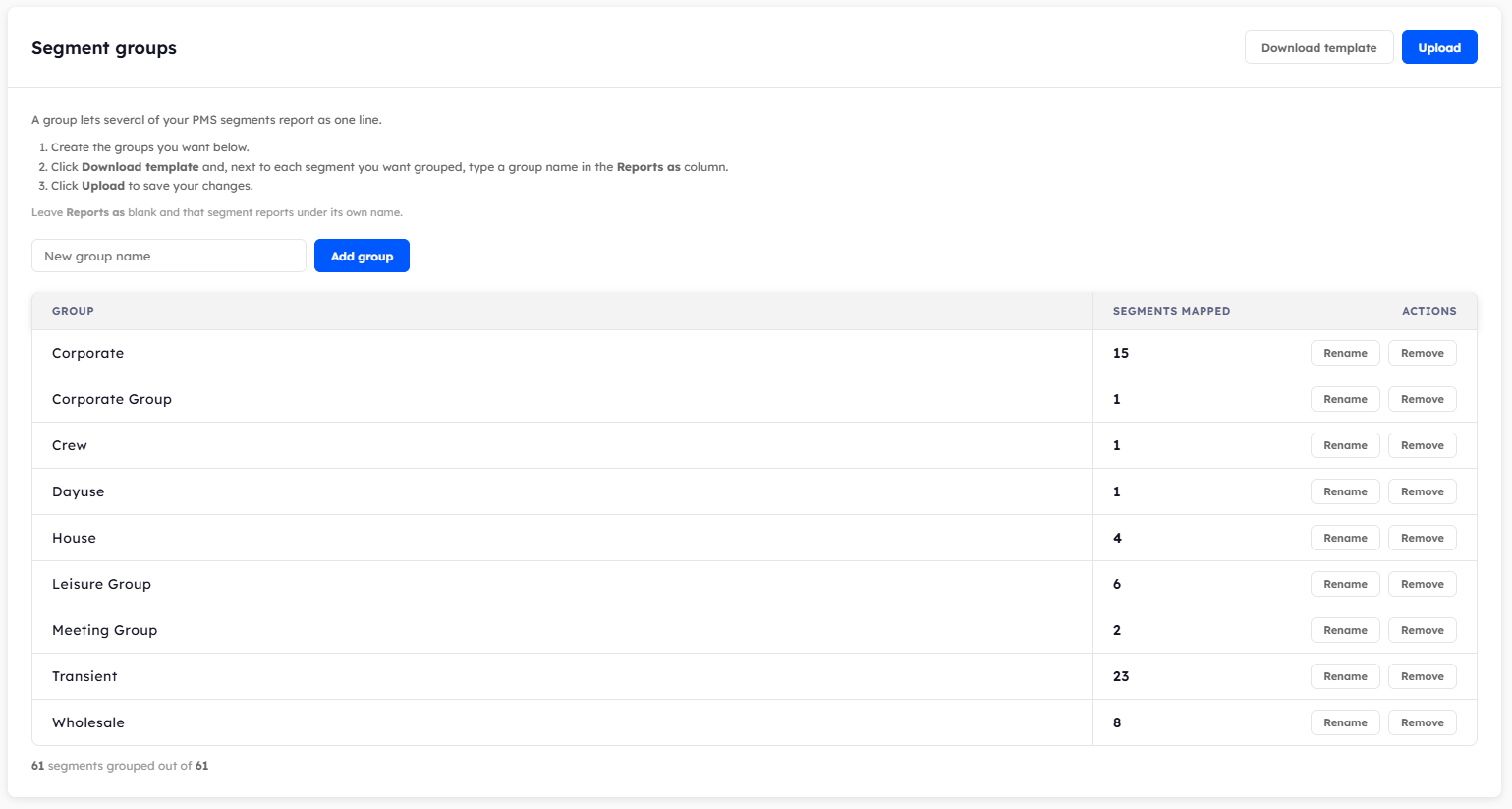Viewport: 1512px width, 809px height.
Task: Click the Add group button
Action: [362, 256]
